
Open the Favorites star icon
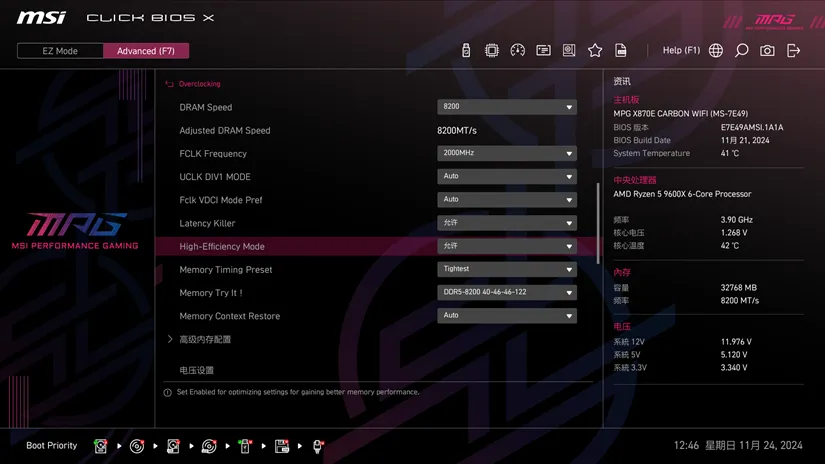595,50
